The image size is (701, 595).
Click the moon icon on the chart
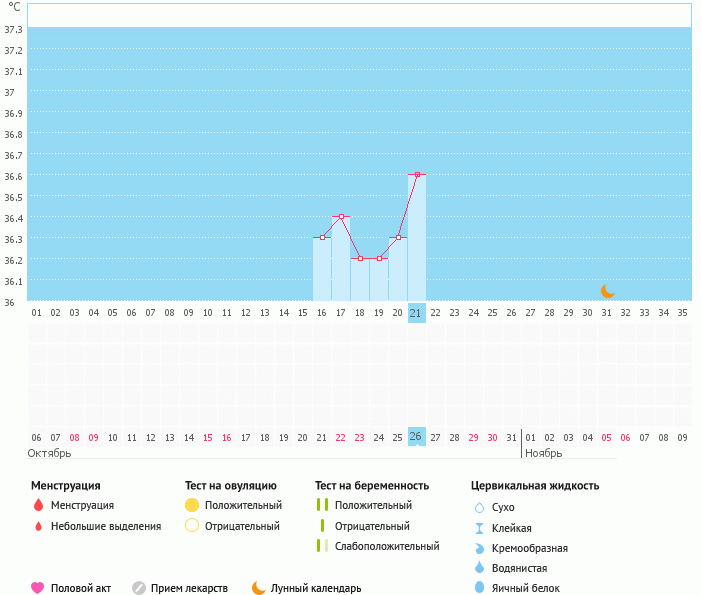point(607,290)
